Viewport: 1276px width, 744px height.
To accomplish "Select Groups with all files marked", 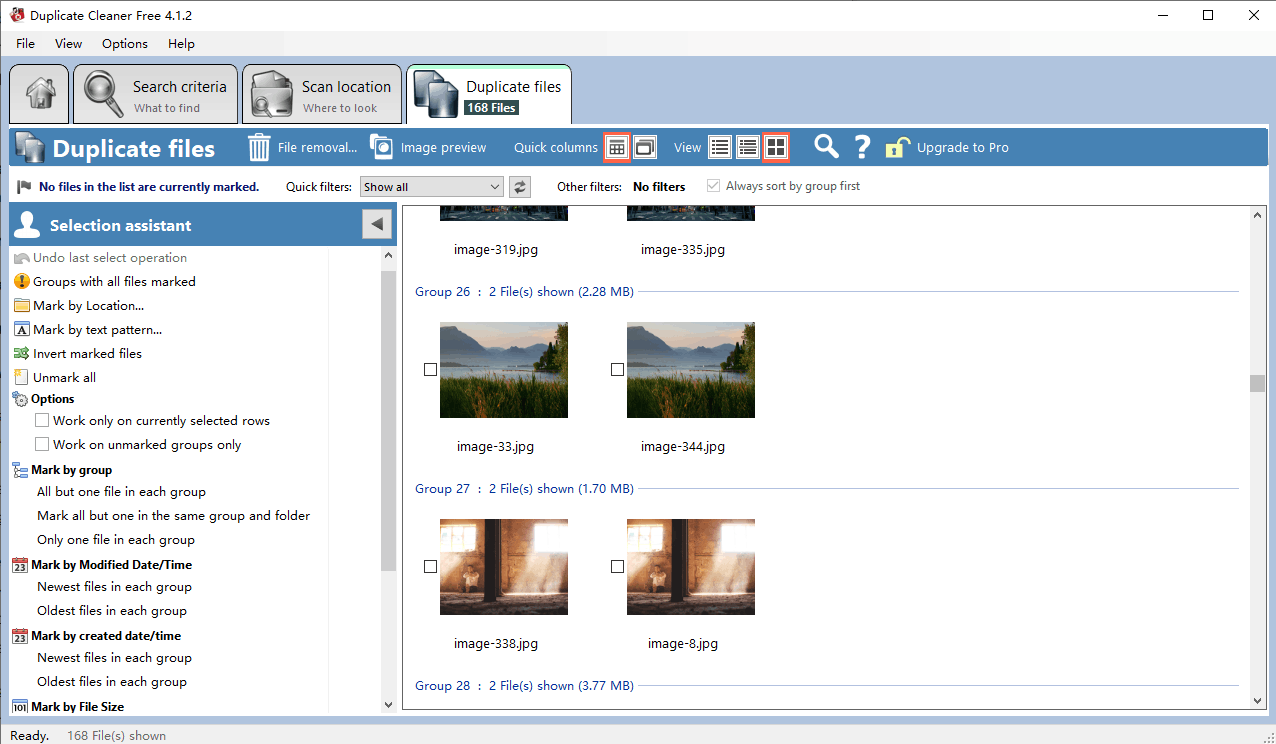I will 105,282.
